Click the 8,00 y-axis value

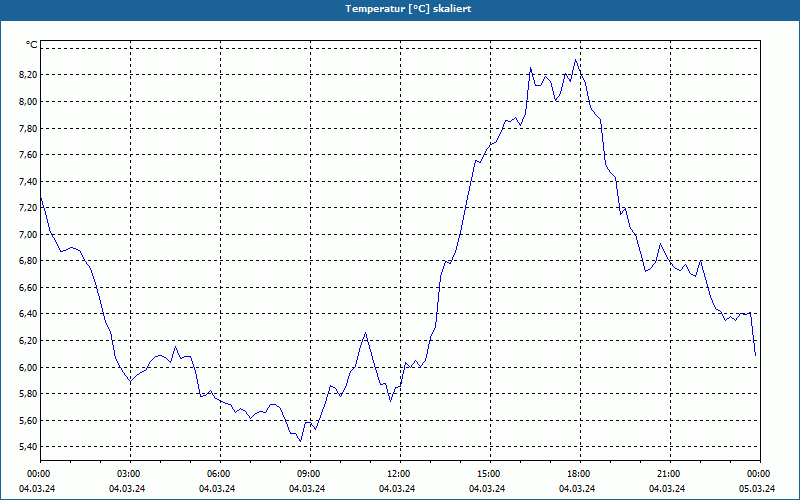point(27,102)
